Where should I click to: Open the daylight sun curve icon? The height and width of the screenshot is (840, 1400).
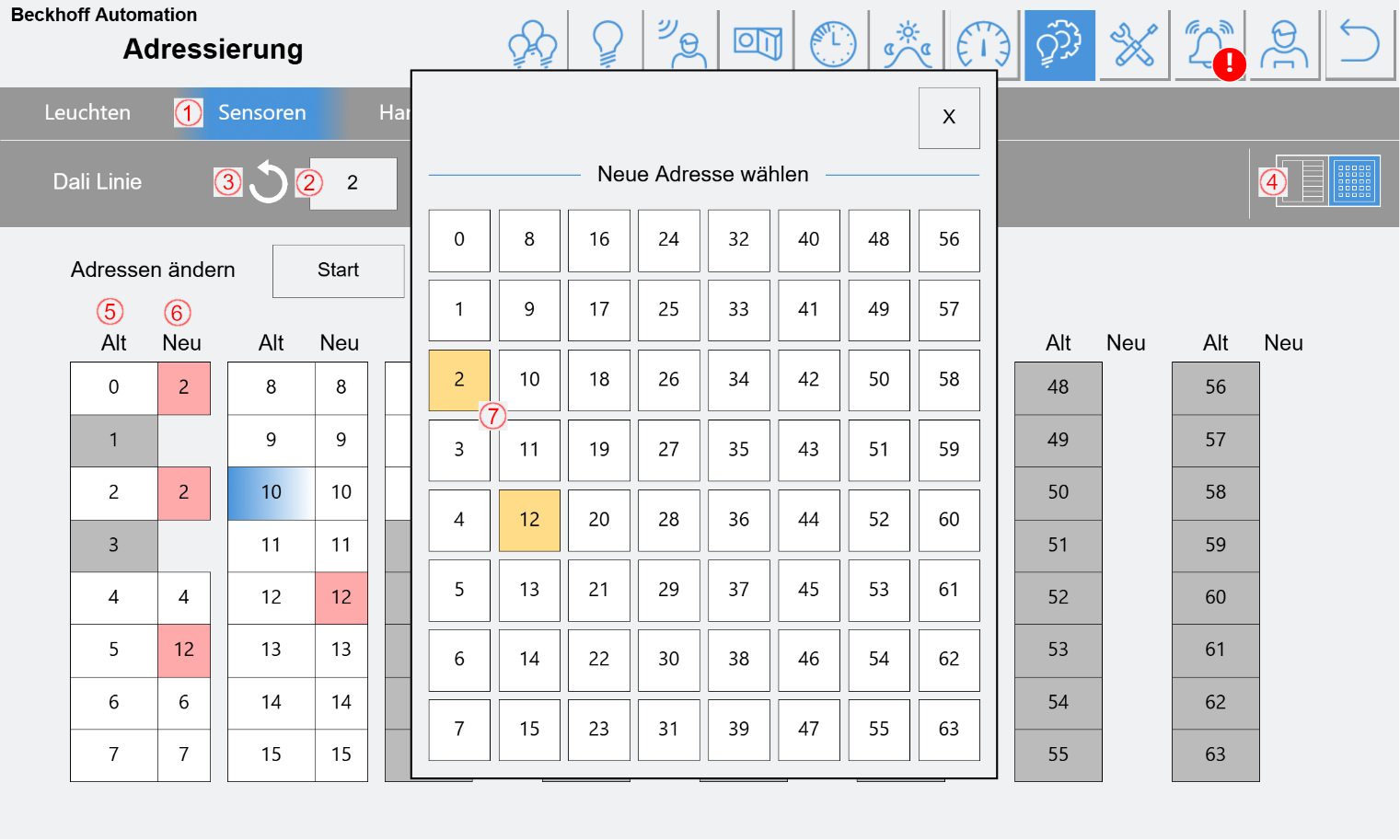908,44
